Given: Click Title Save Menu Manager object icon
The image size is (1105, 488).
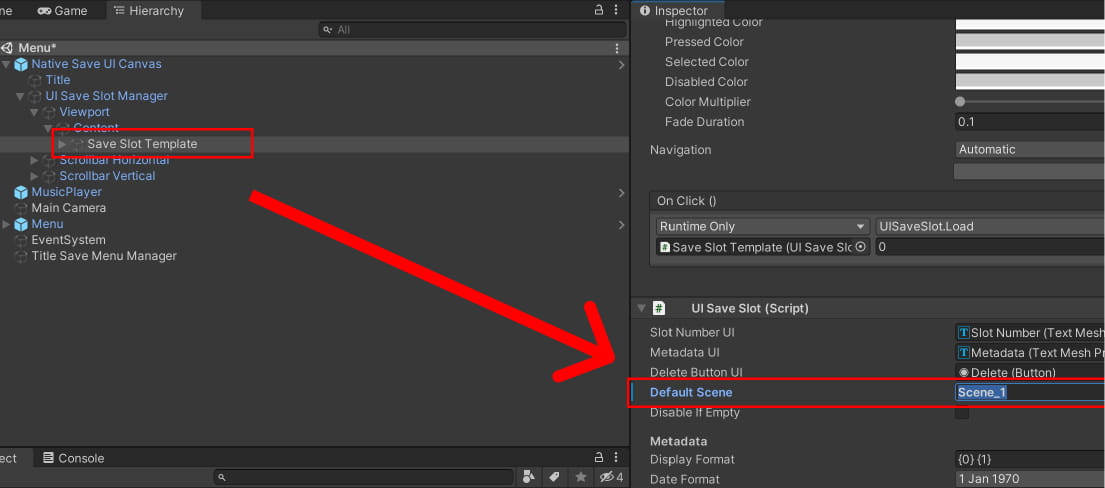Looking at the screenshot, I should 21,256.
